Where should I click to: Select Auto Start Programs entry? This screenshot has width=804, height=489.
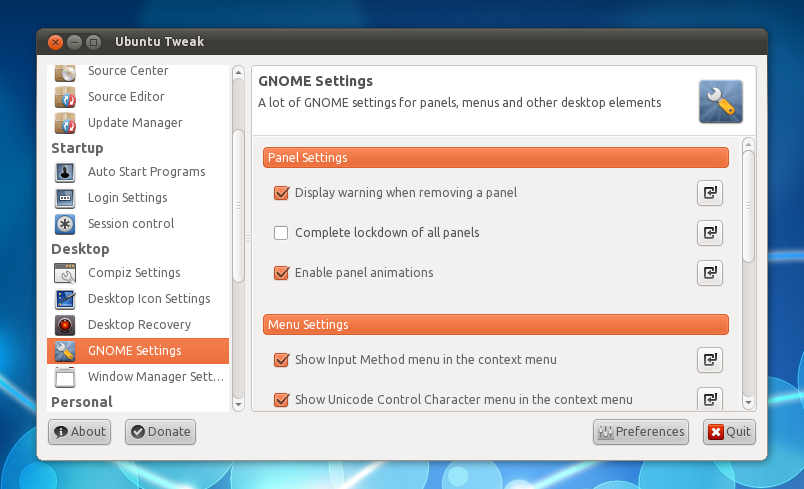tap(138, 172)
